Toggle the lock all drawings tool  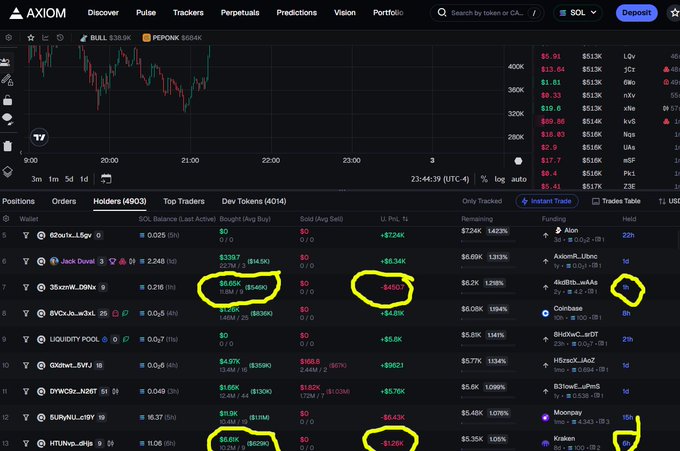[7, 101]
